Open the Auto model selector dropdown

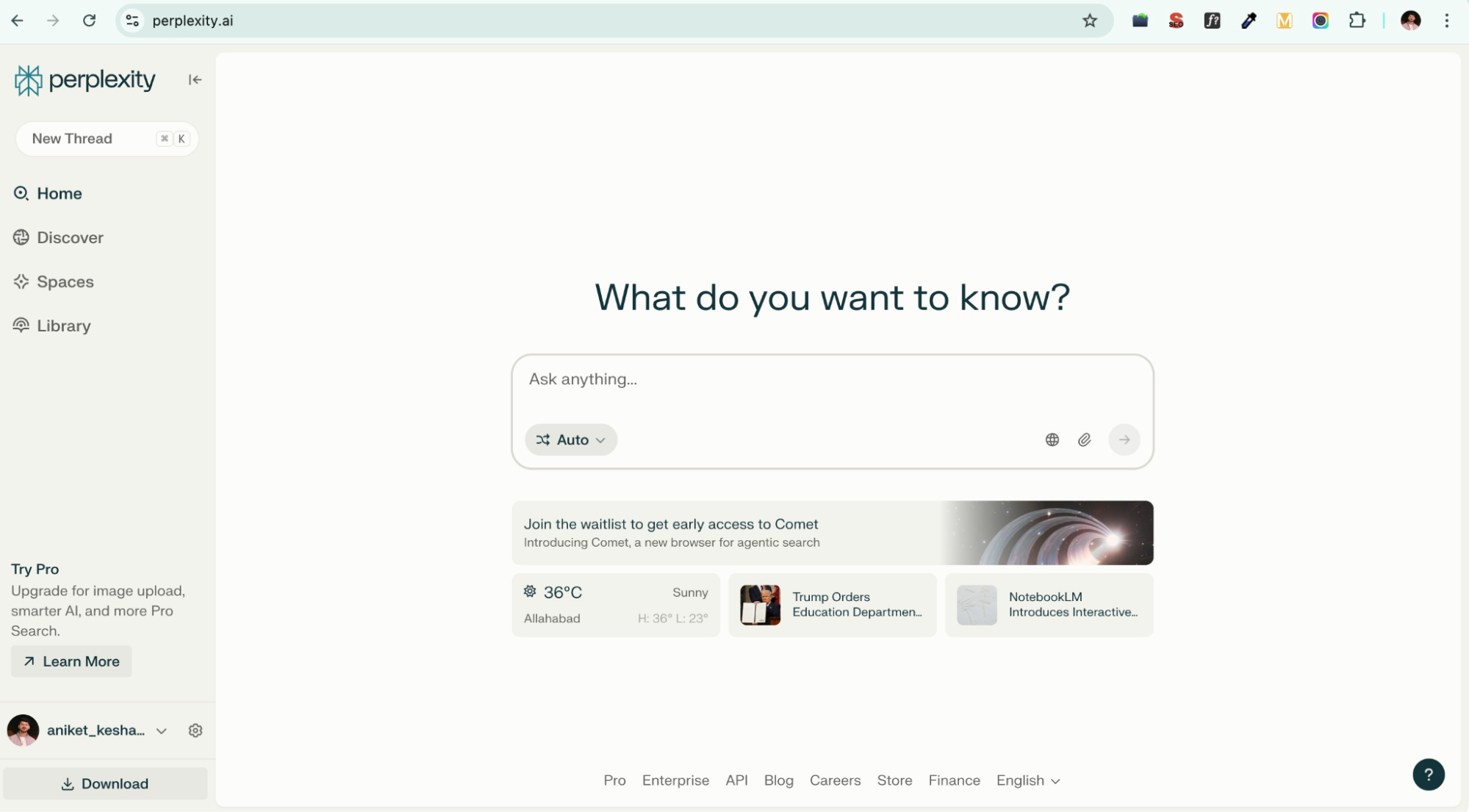571,439
